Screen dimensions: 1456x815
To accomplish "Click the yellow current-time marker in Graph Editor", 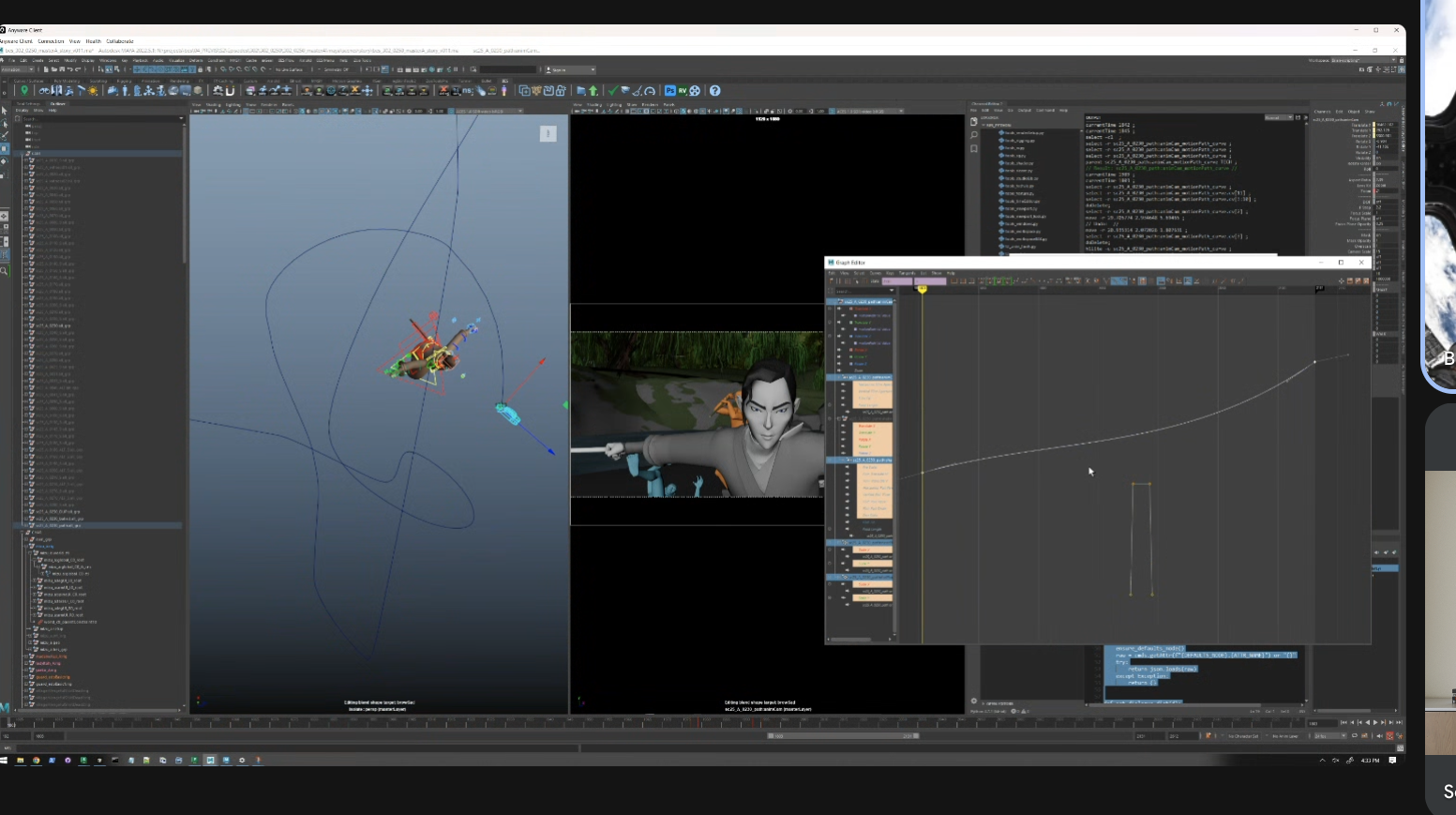I will coord(923,290).
